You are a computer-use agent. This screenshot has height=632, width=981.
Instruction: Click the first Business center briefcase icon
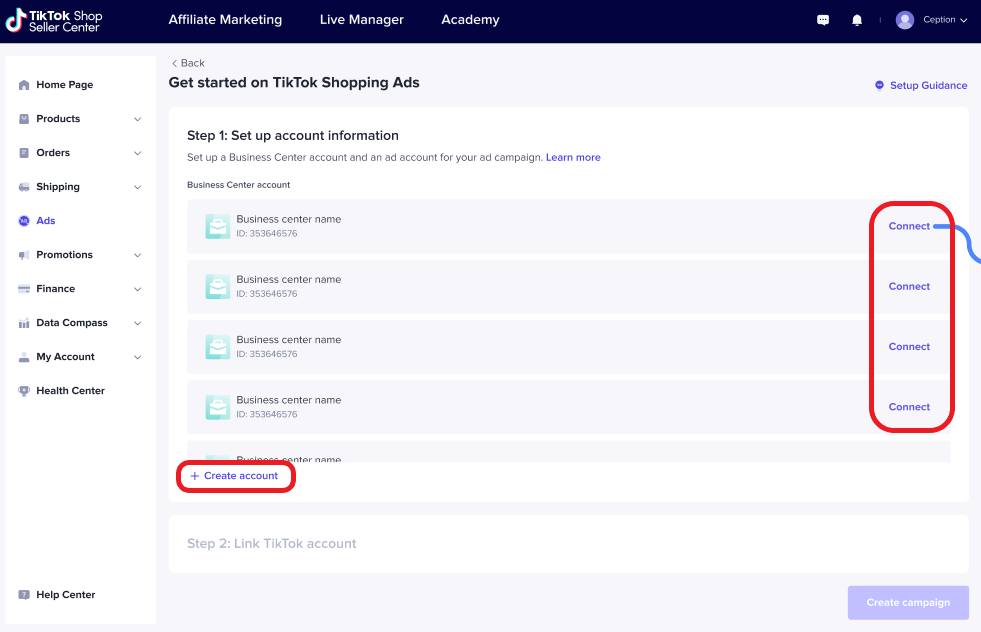point(218,227)
